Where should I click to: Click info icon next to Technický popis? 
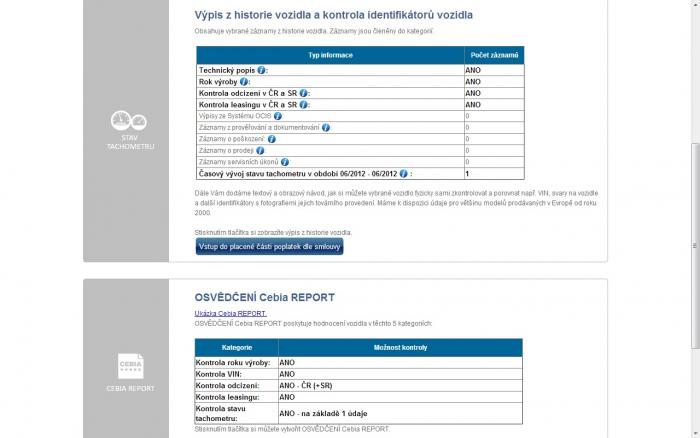click(262, 71)
